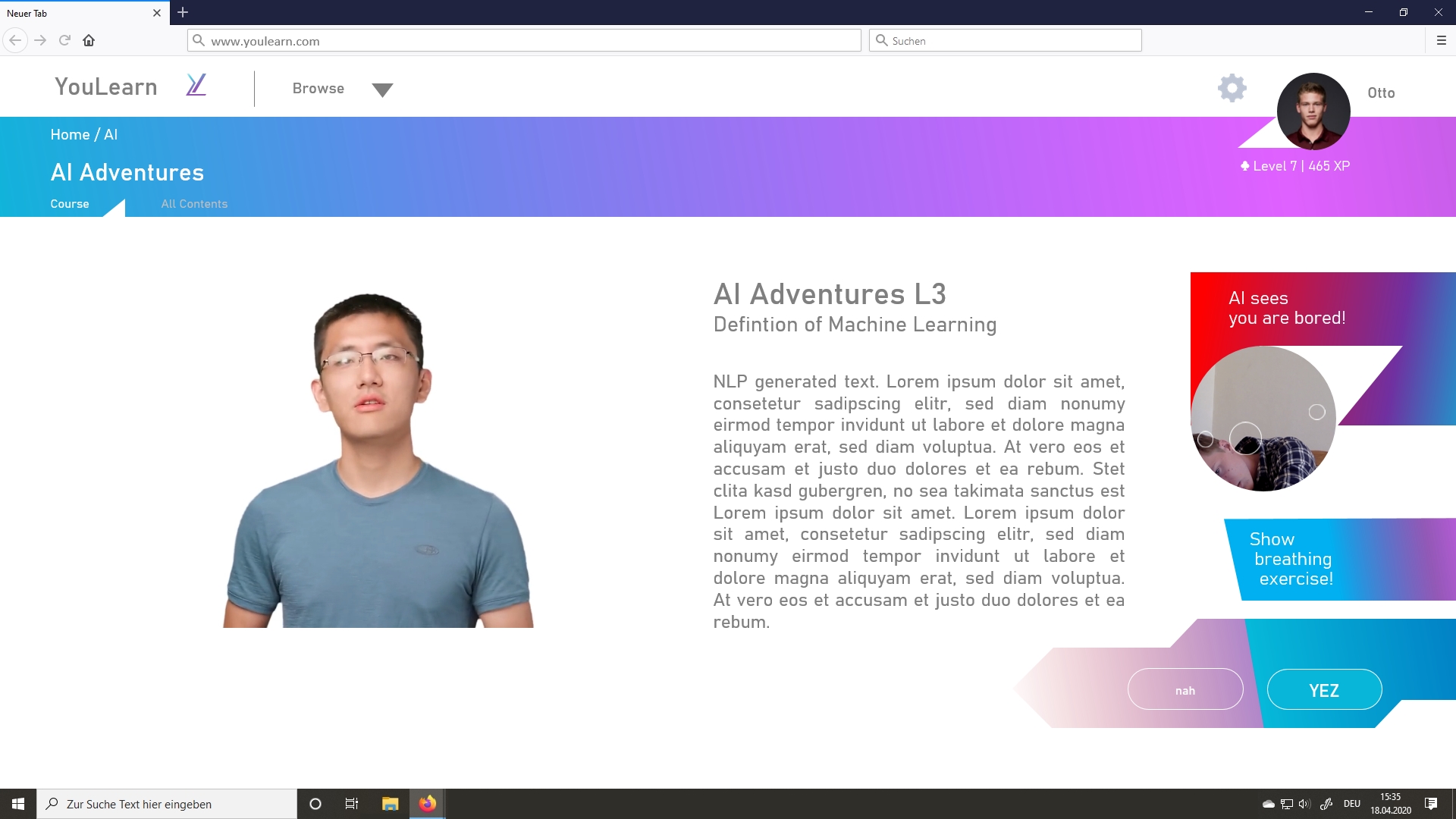Screen dimensions: 1456x819
Task: Decline with the nah button
Action: [1185, 690]
